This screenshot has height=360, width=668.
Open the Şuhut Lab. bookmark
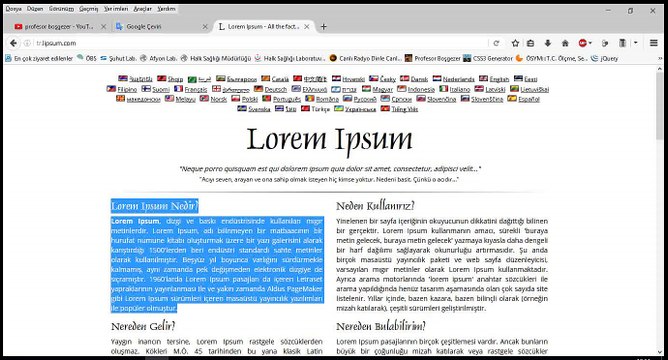[118, 59]
